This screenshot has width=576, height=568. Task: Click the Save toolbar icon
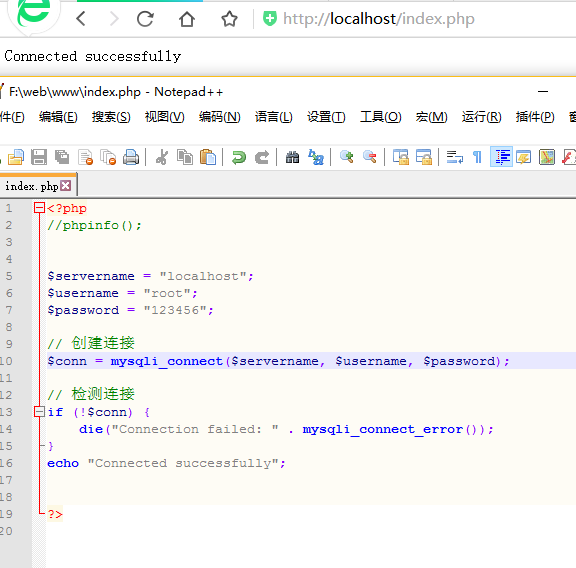pyautogui.click(x=39, y=157)
